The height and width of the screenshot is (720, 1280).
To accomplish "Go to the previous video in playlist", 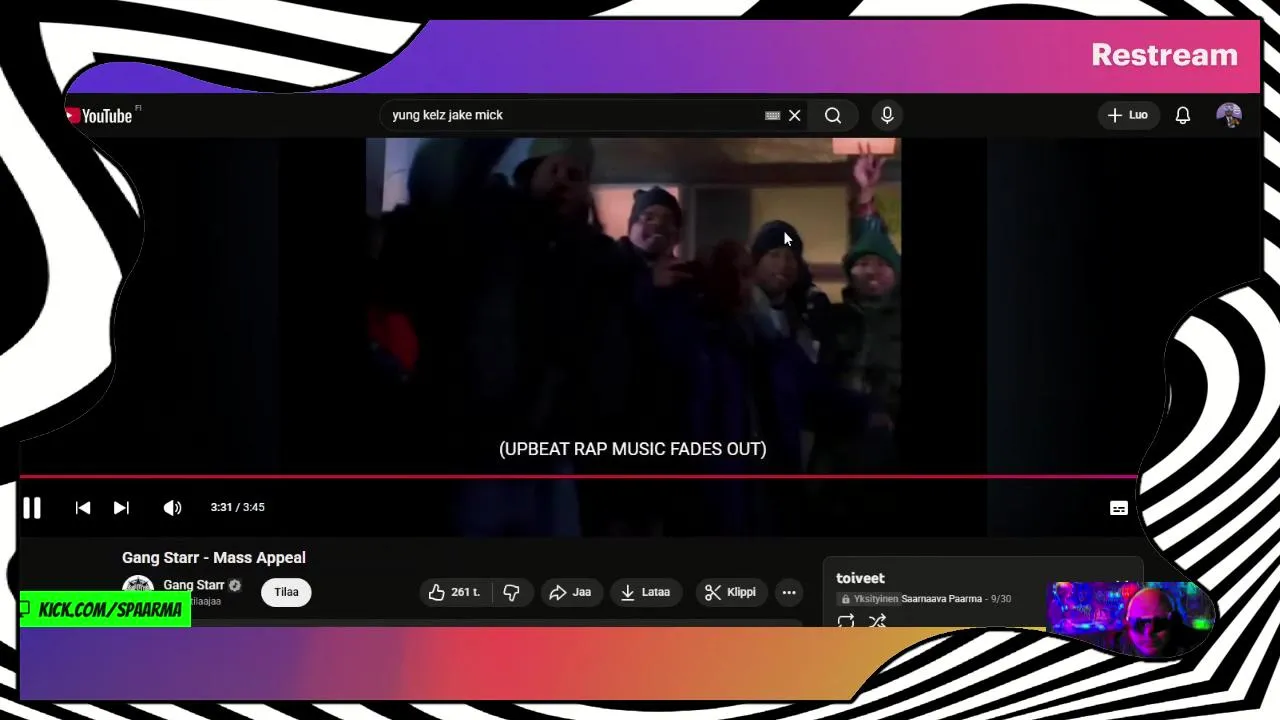I will 83,508.
